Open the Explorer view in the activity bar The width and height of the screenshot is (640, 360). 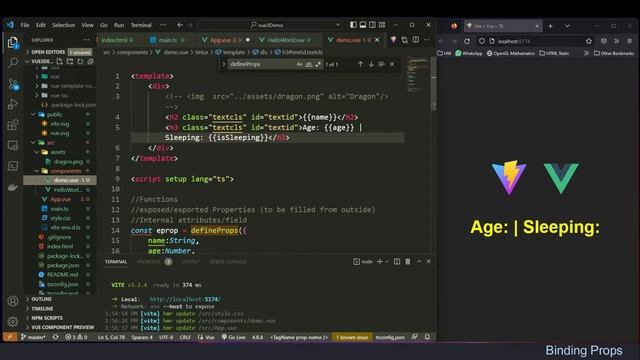pyautogui.click(x=13, y=42)
